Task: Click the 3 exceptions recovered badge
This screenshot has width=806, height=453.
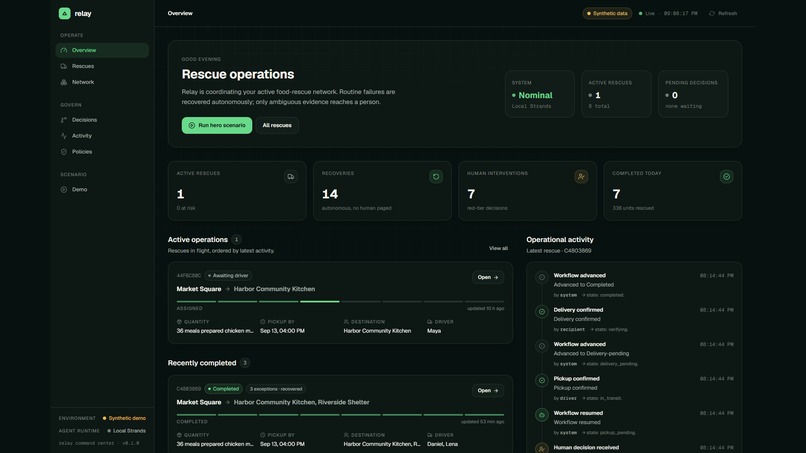Action: click(276, 389)
